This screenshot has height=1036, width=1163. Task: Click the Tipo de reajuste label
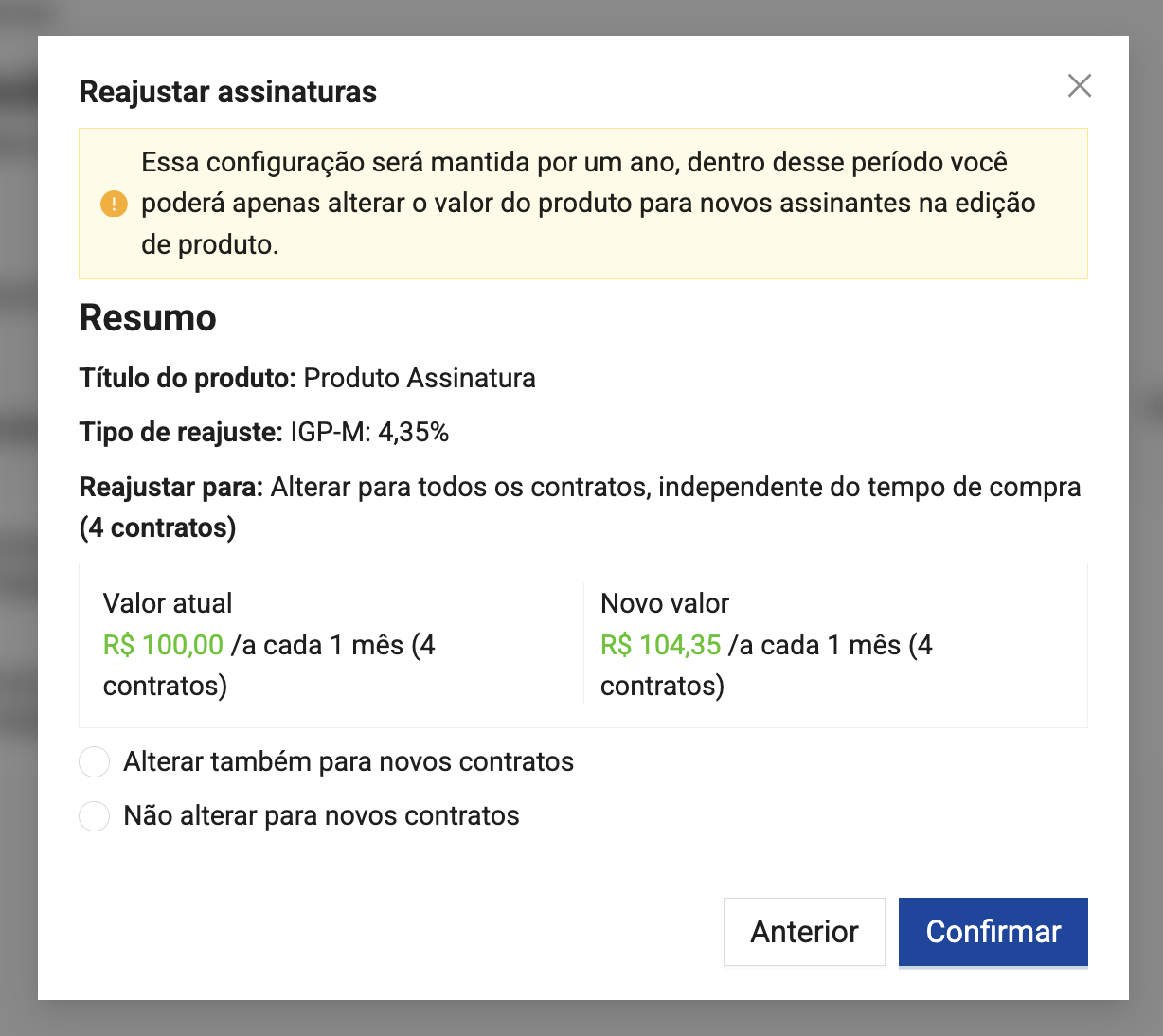(x=181, y=433)
